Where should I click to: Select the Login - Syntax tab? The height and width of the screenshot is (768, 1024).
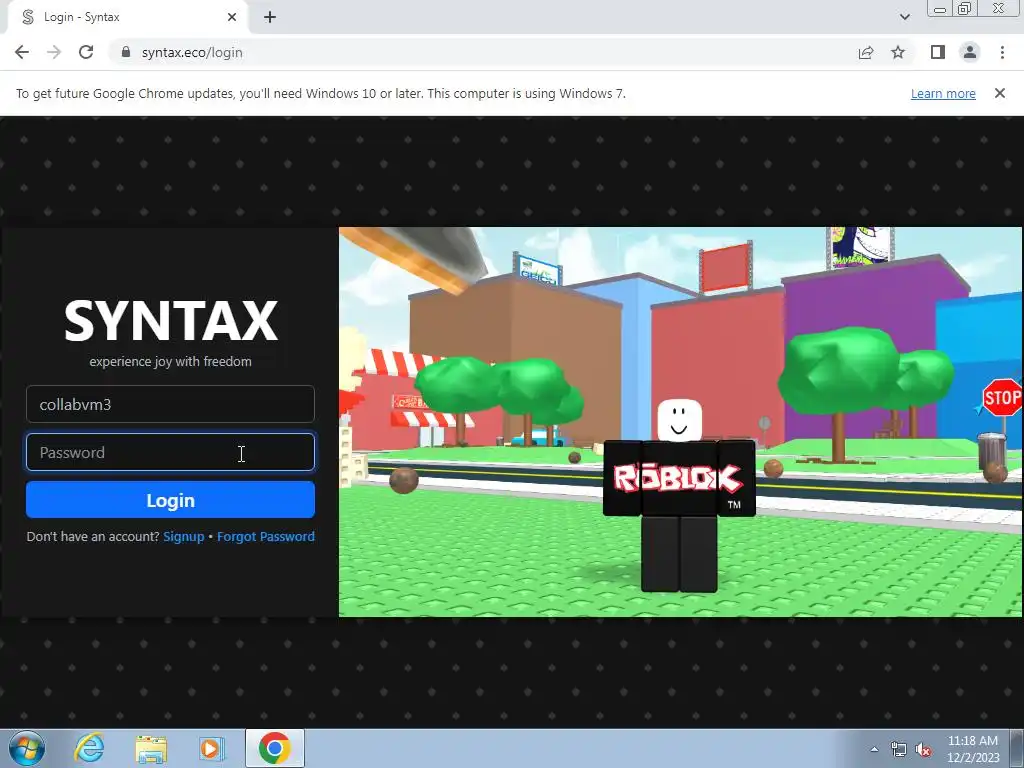[x=127, y=17]
